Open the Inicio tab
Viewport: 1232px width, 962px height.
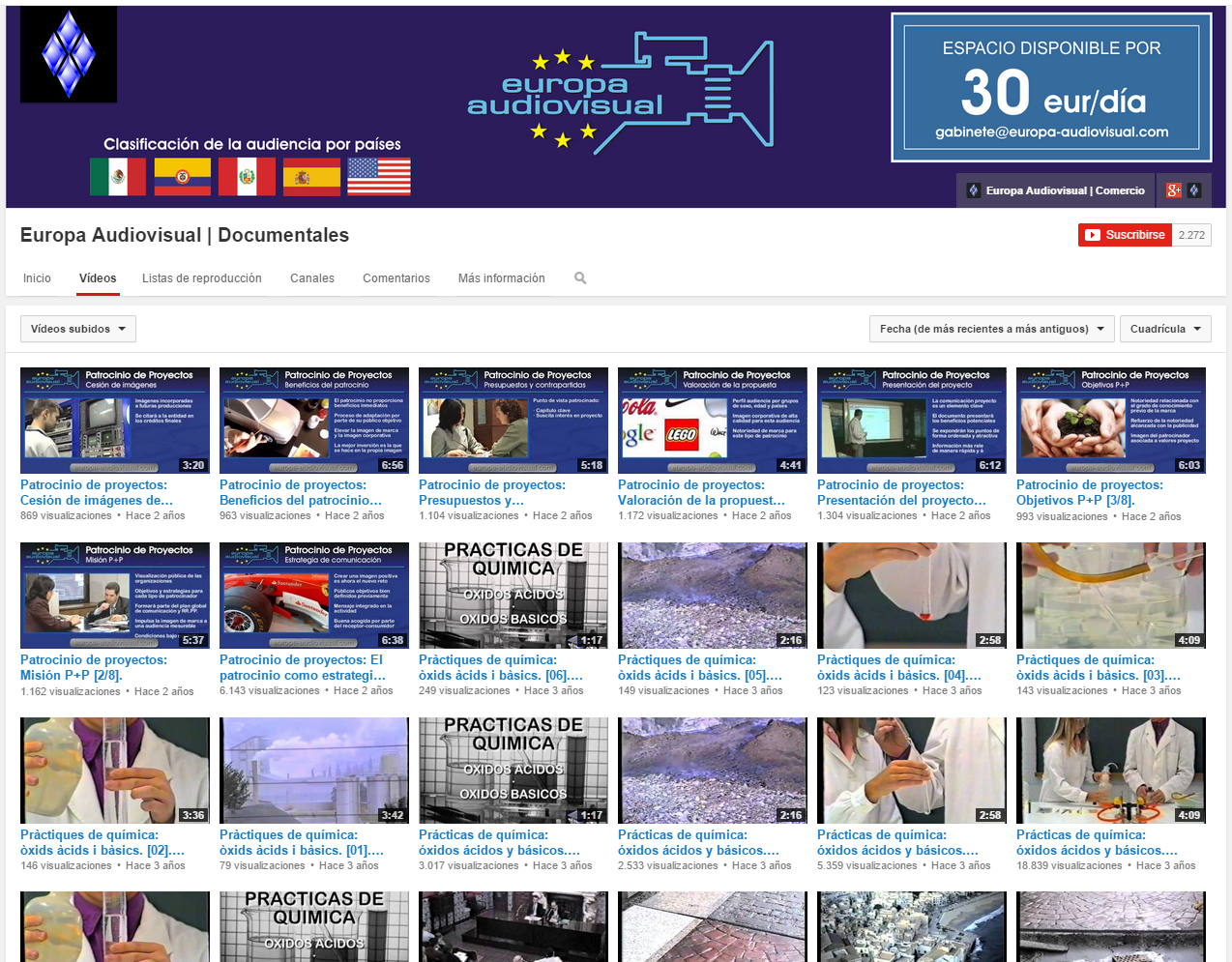pyautogui.click(x=37, y=278)
